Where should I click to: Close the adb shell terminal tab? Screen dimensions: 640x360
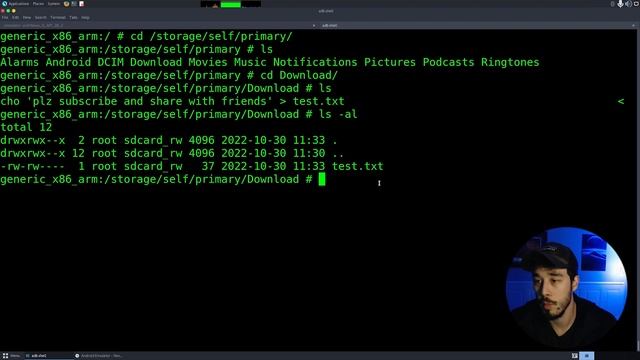click(633, 25)
